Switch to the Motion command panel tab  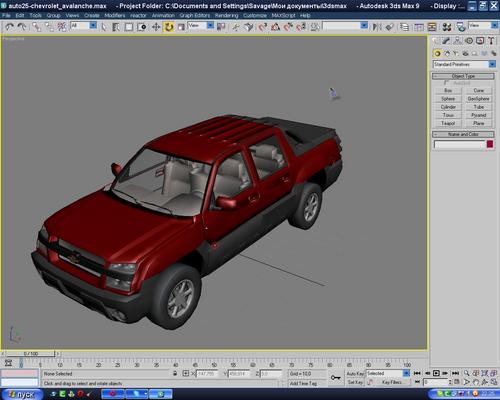469,41
